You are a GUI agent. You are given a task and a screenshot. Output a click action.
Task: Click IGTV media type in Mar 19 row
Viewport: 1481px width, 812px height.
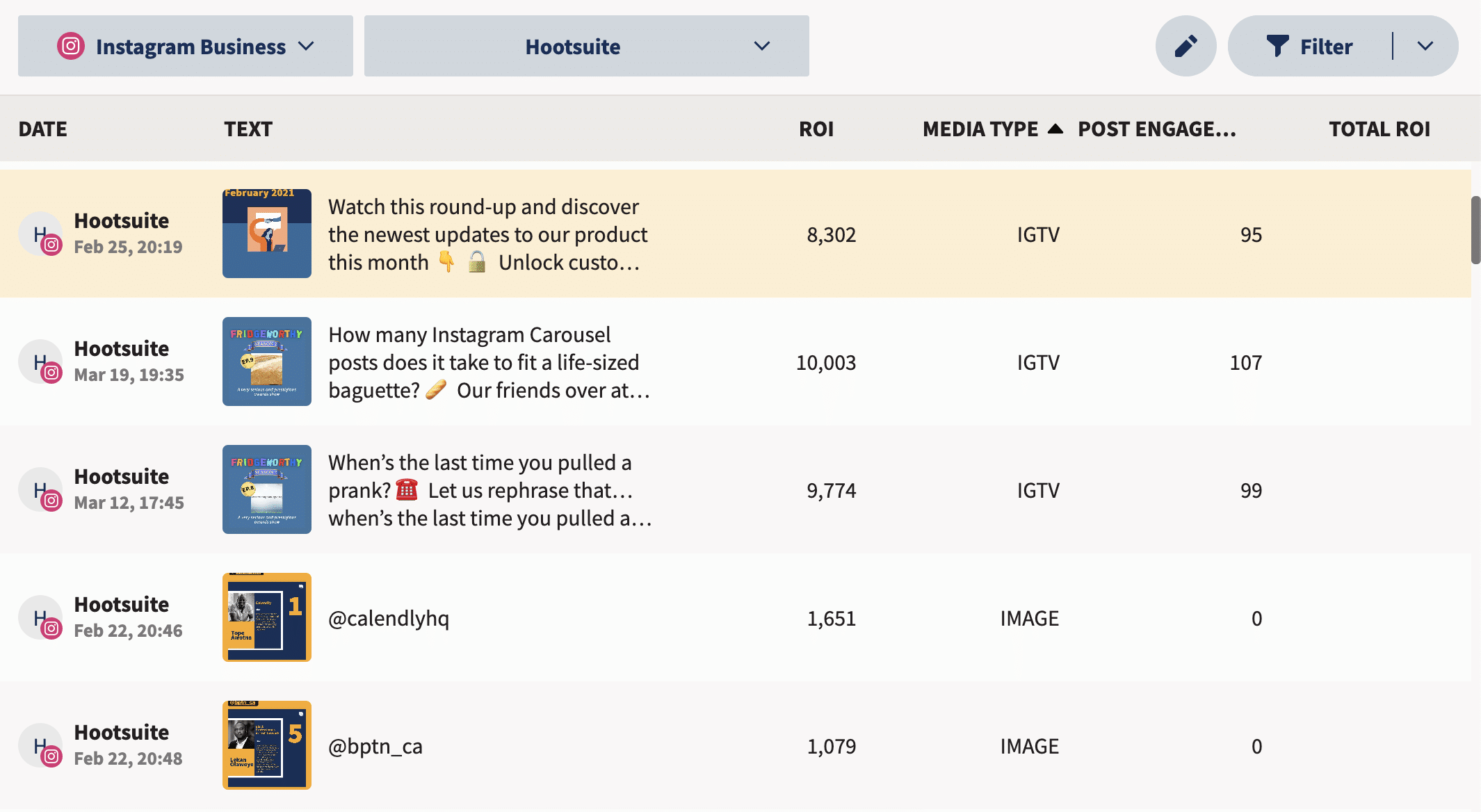[1038, 362]
